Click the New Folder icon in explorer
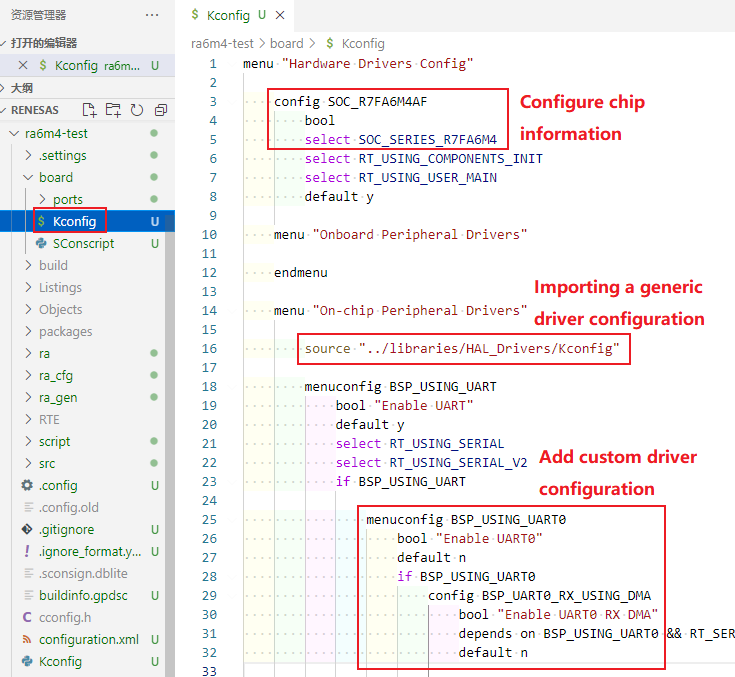 point(113,110)
